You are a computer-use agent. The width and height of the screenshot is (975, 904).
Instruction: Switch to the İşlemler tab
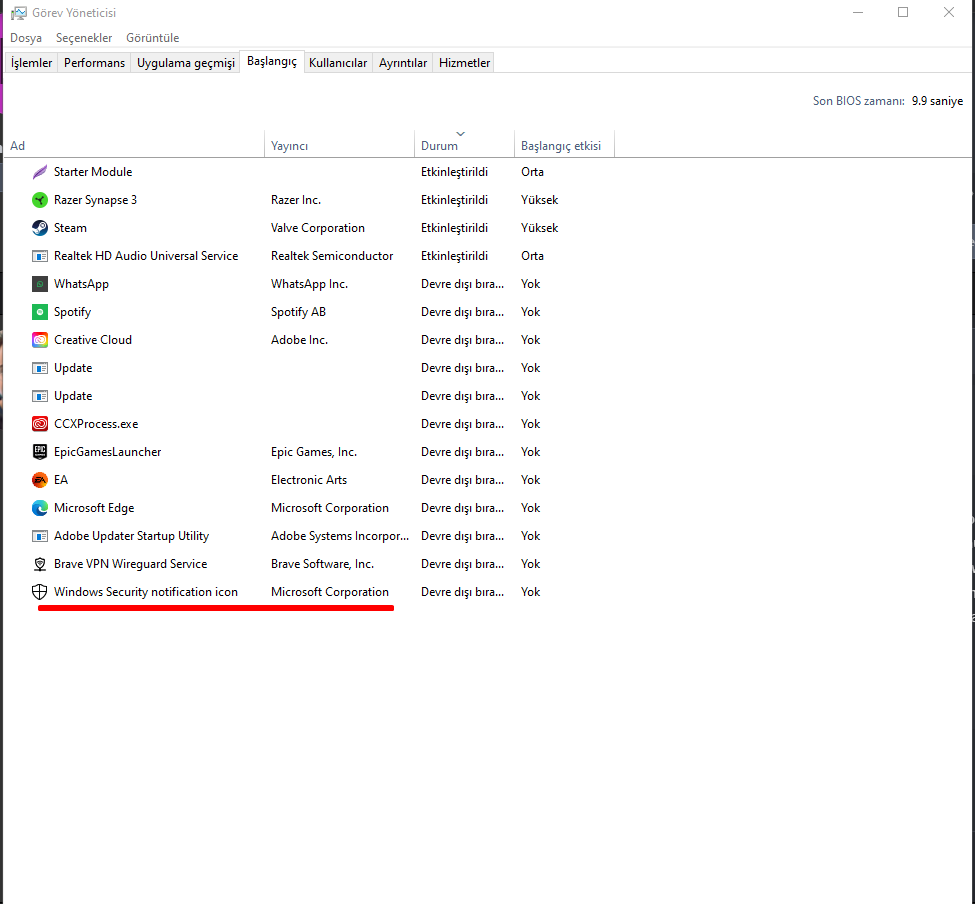coord(32,63)
